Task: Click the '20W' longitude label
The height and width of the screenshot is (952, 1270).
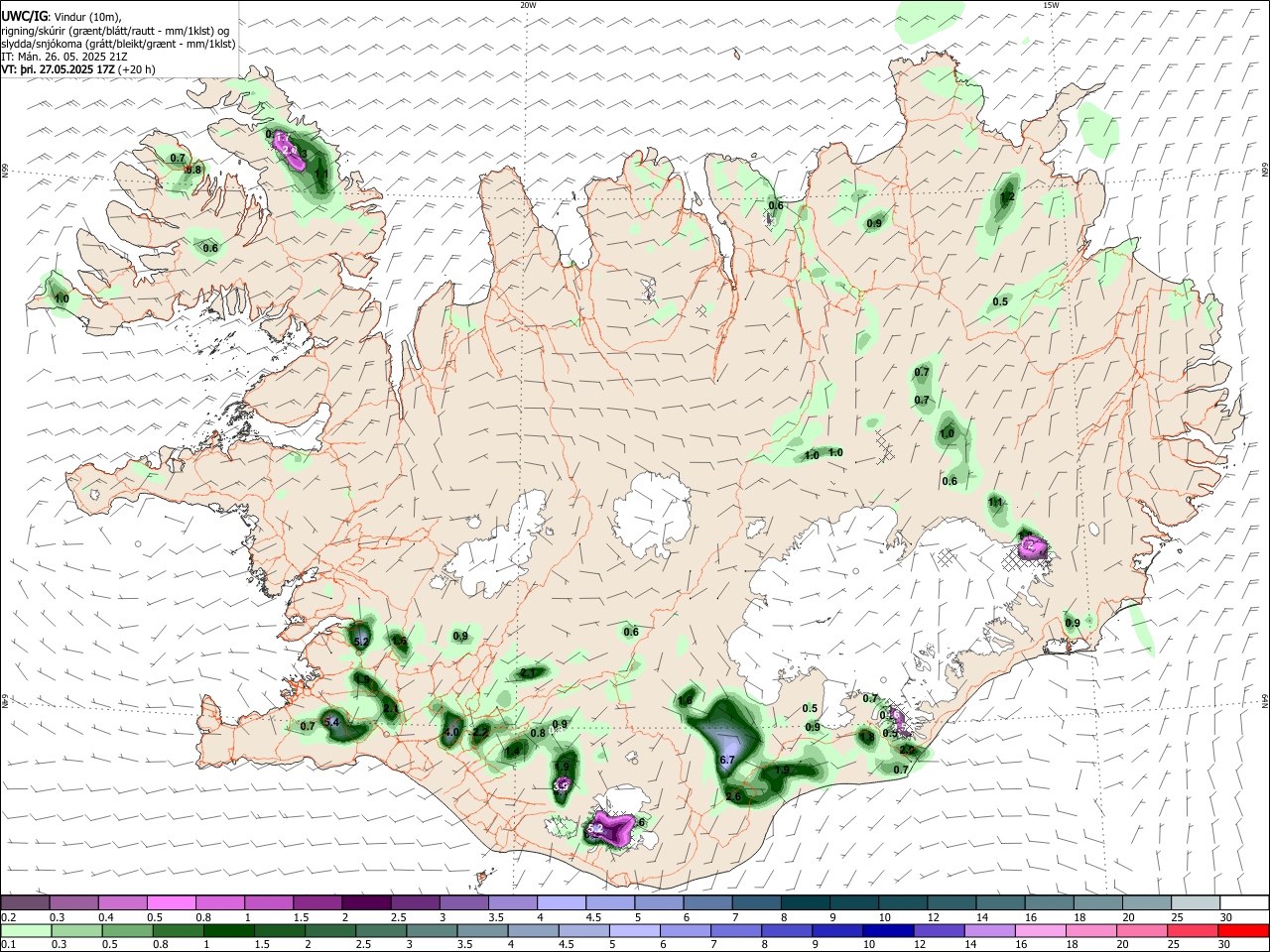Action: coord(529,5)
